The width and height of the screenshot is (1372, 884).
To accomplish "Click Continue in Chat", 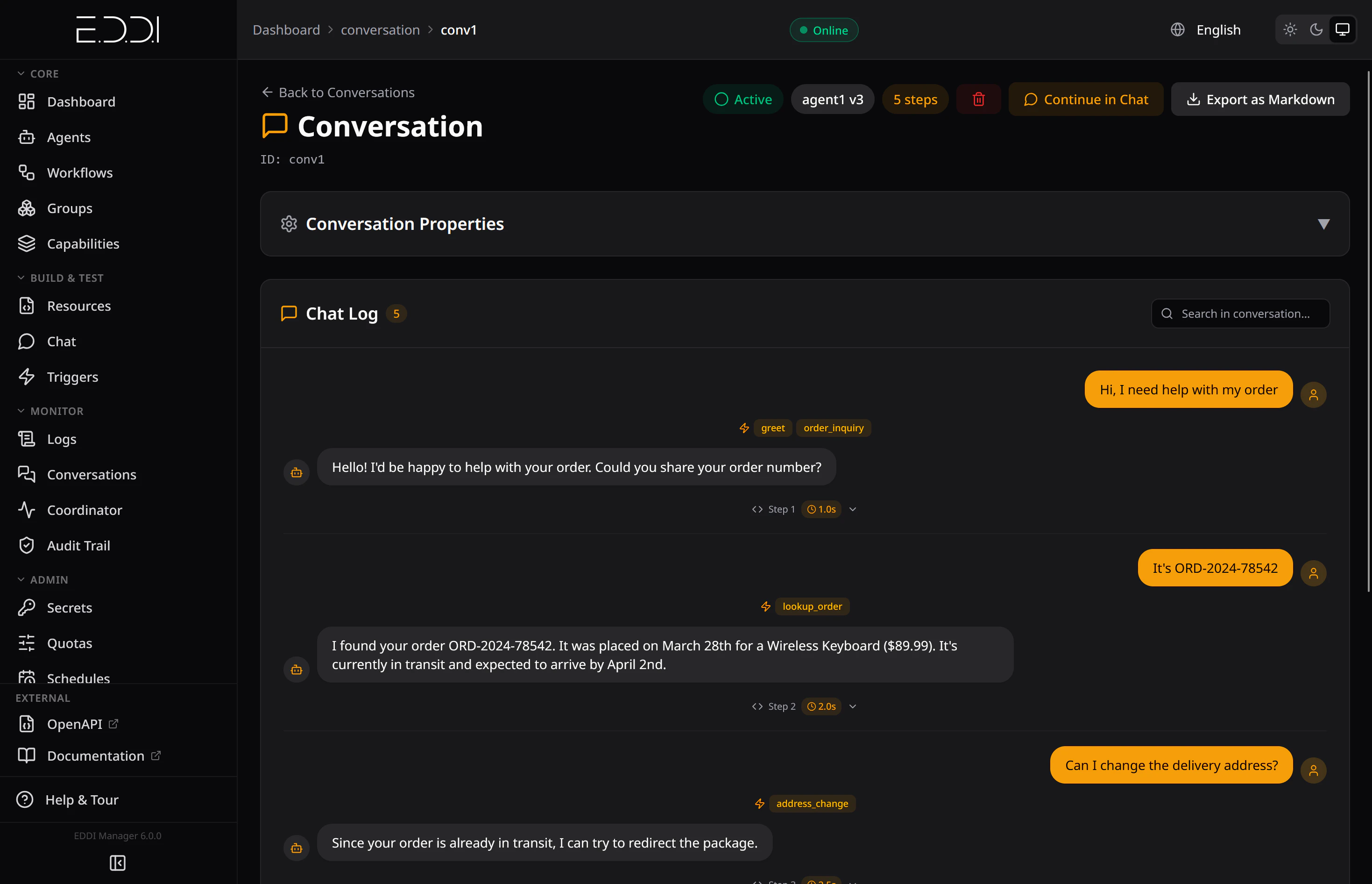I will coord(1086,99).
